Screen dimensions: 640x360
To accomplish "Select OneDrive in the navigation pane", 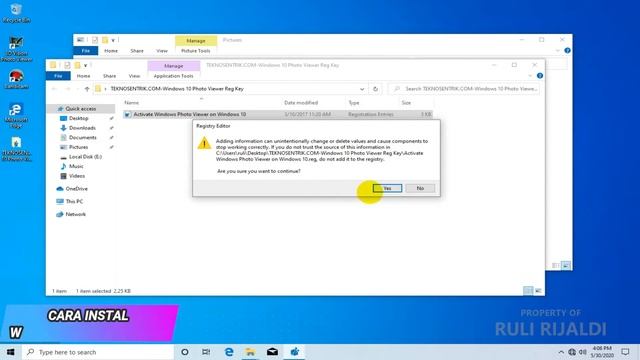I will click(76, 189).
